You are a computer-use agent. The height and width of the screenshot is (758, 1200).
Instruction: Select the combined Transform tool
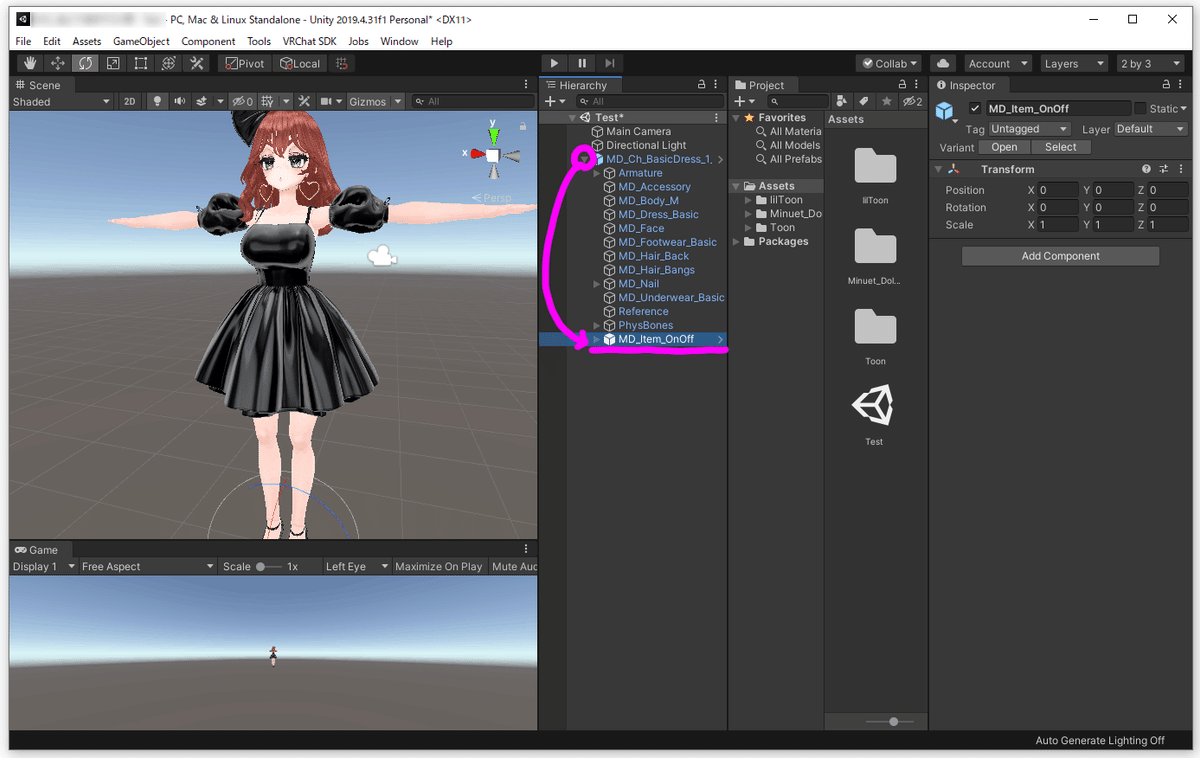pos(169,63)
